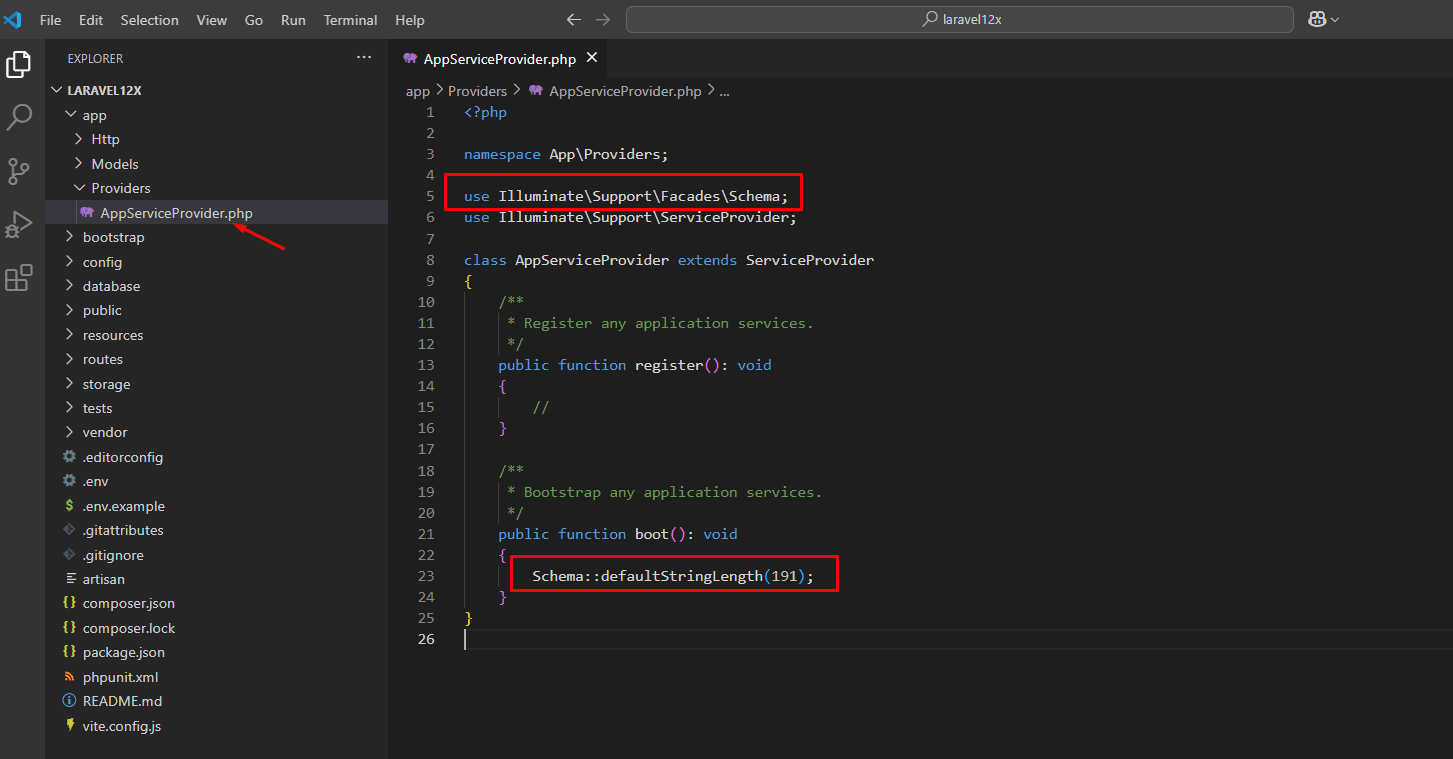Open the .env file

pos(96,481)
